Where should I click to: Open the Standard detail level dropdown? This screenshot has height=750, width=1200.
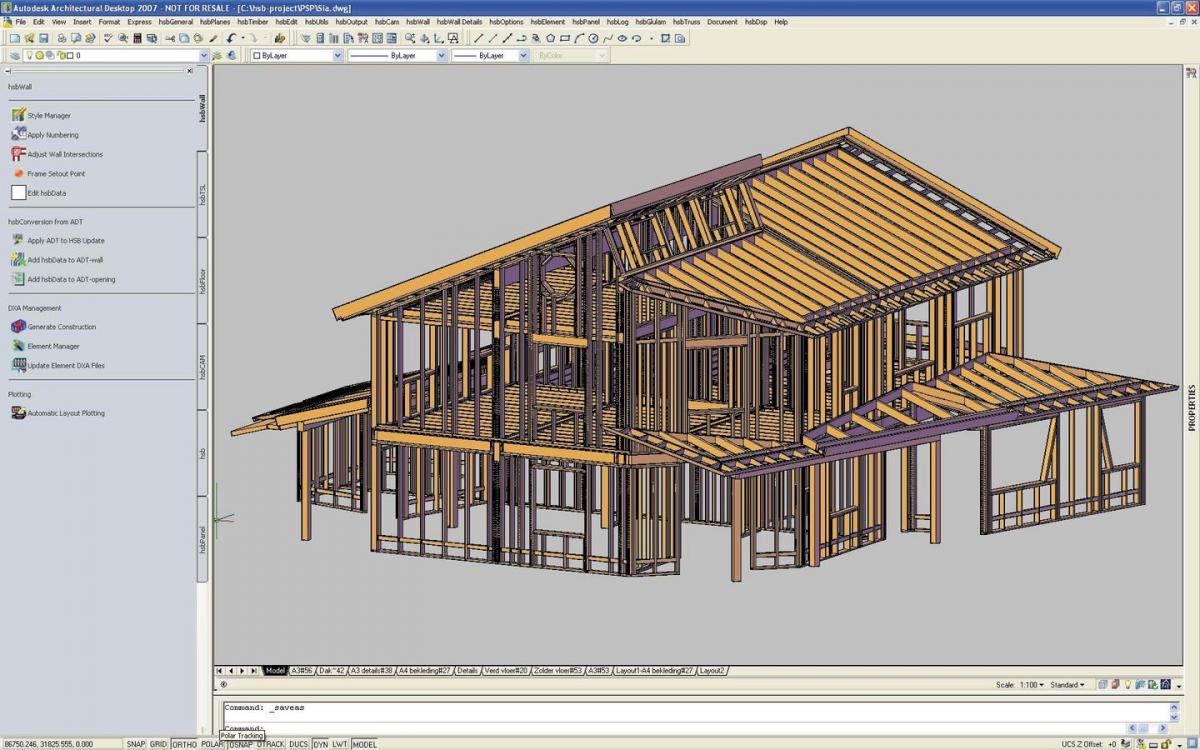[1068, 685]
